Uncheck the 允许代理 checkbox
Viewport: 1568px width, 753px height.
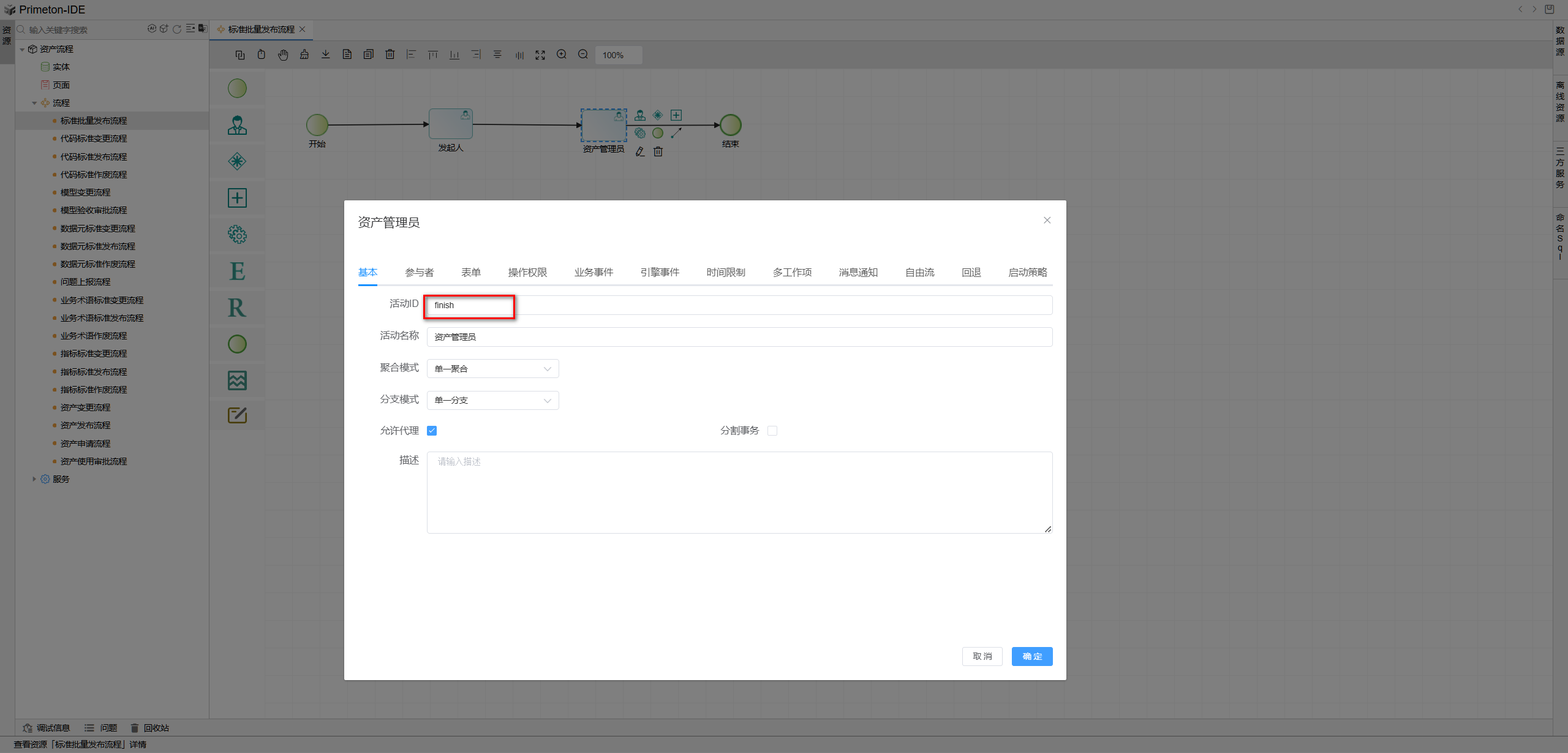coord(432,431)
